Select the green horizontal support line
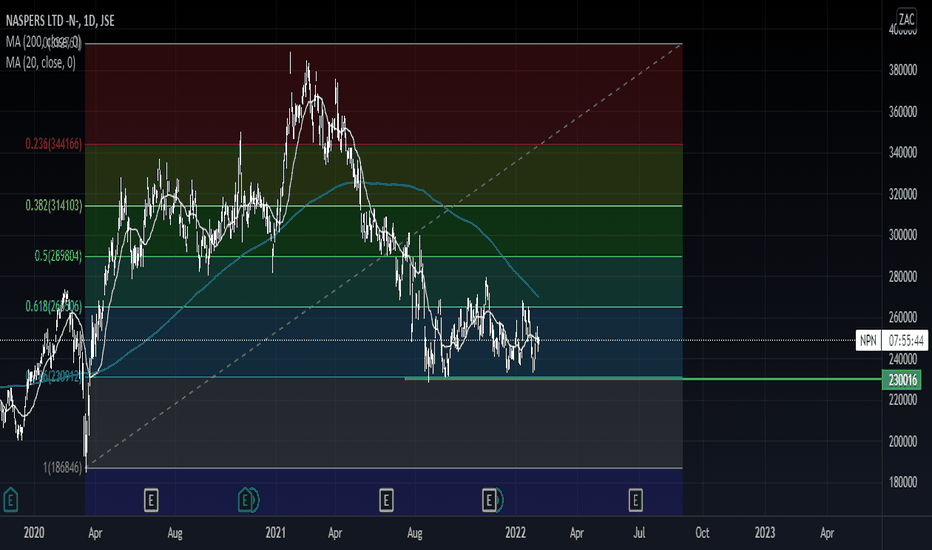Viewport: 932px width, 550px height. 642,378
